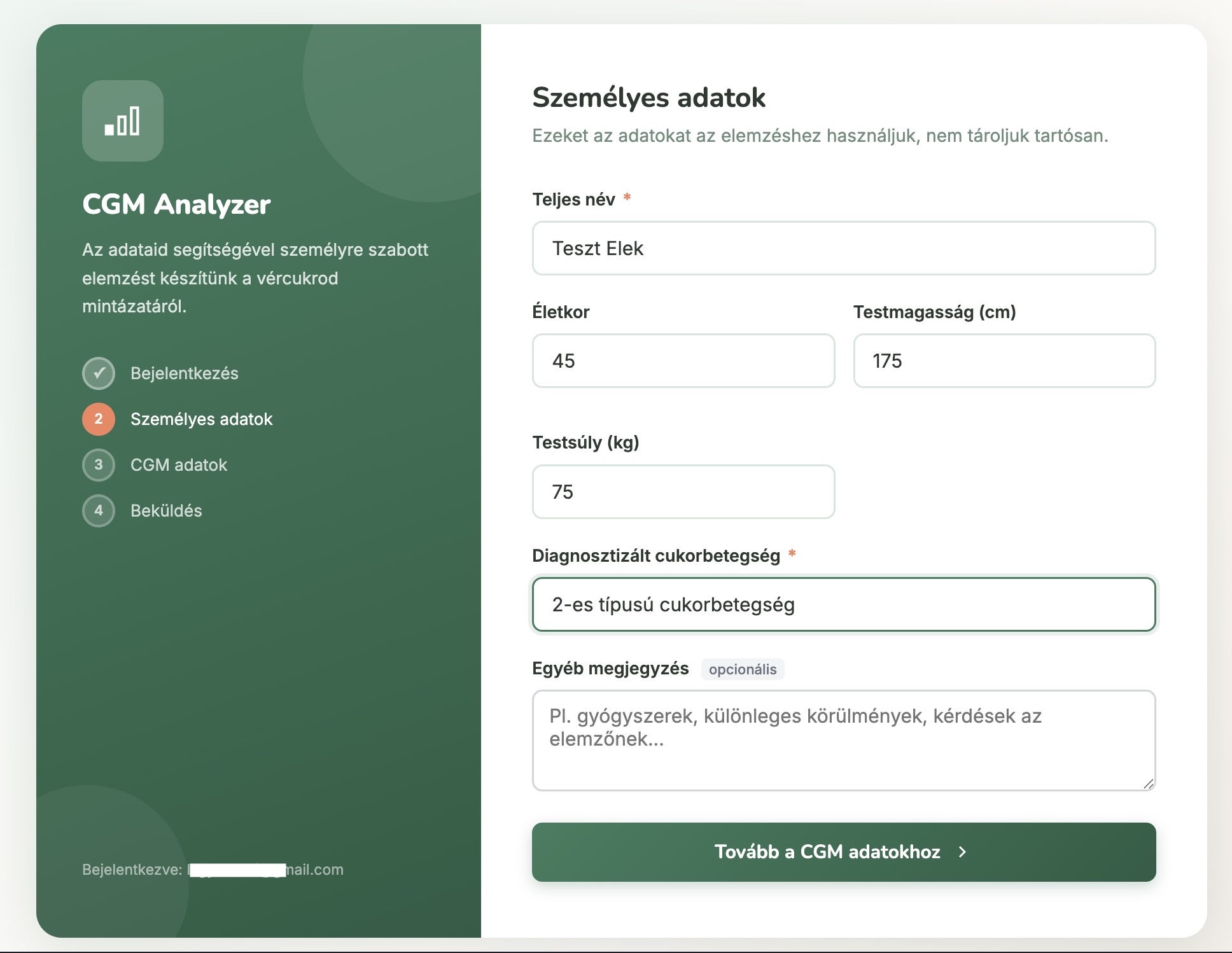Select the Testsúly (kg) field
This screenshot has width=1232, height=953.
(683, 492)
